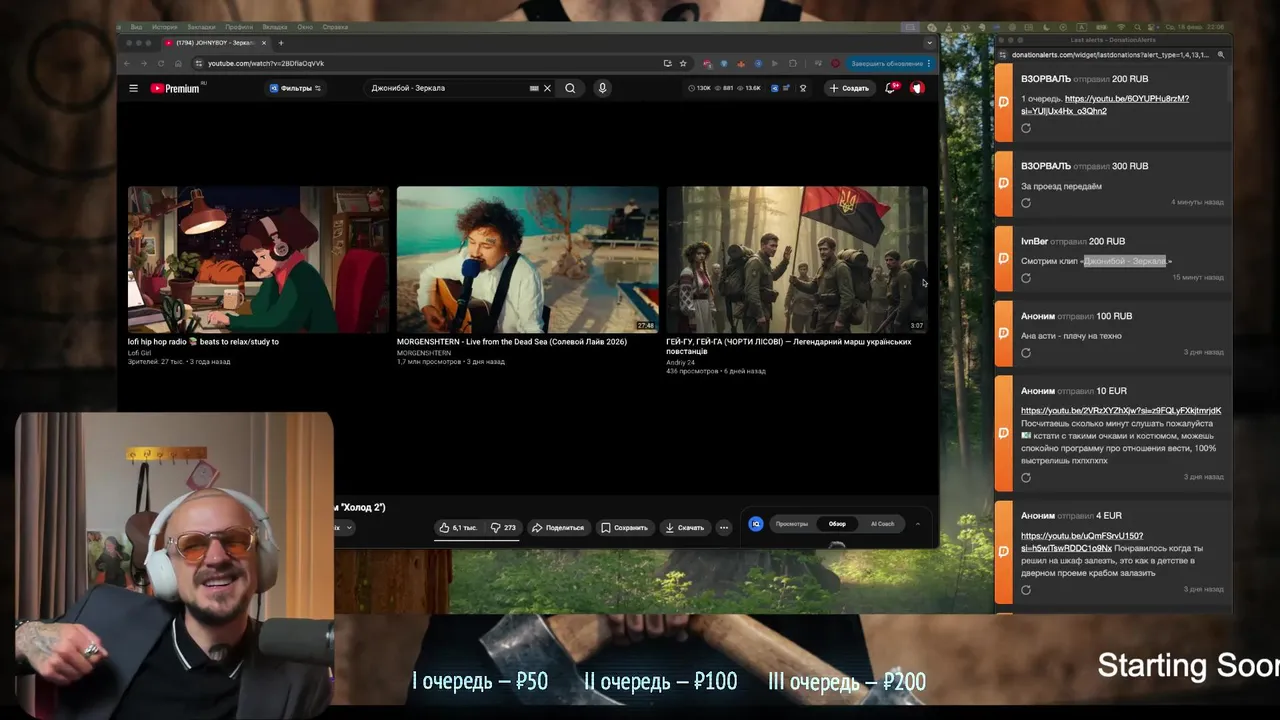
Task: Replay the ВЗОРВАЛЪ 200 RUB alert
Action: (x=1026, y=128)
